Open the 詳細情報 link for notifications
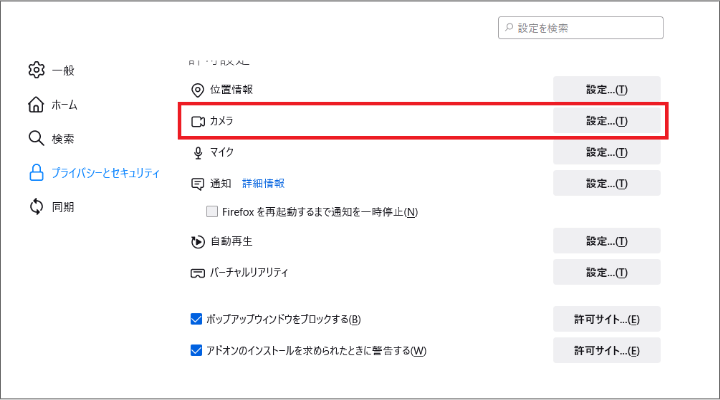 [x=263, y=183]
